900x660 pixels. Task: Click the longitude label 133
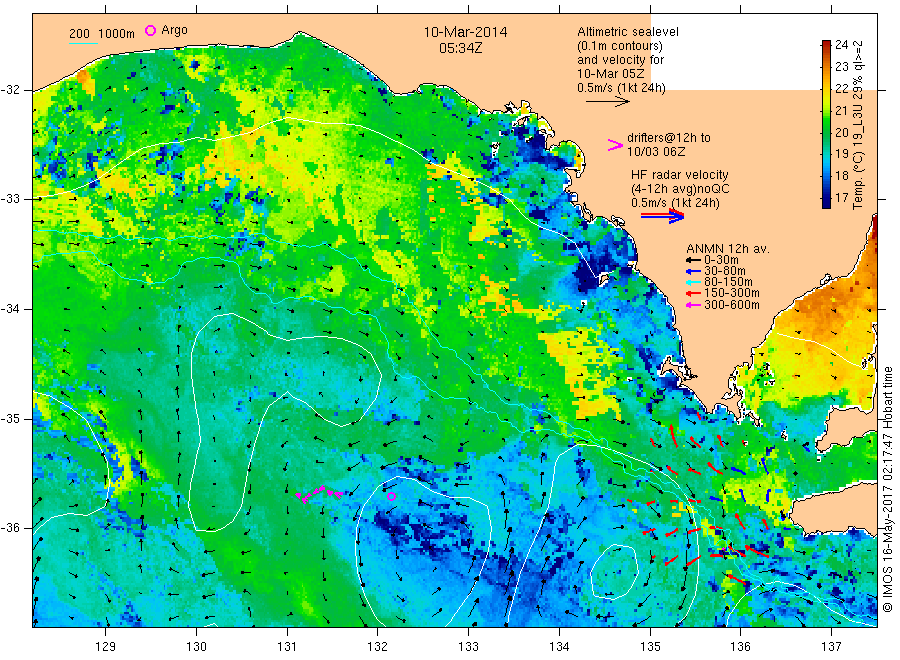(468, 647)
